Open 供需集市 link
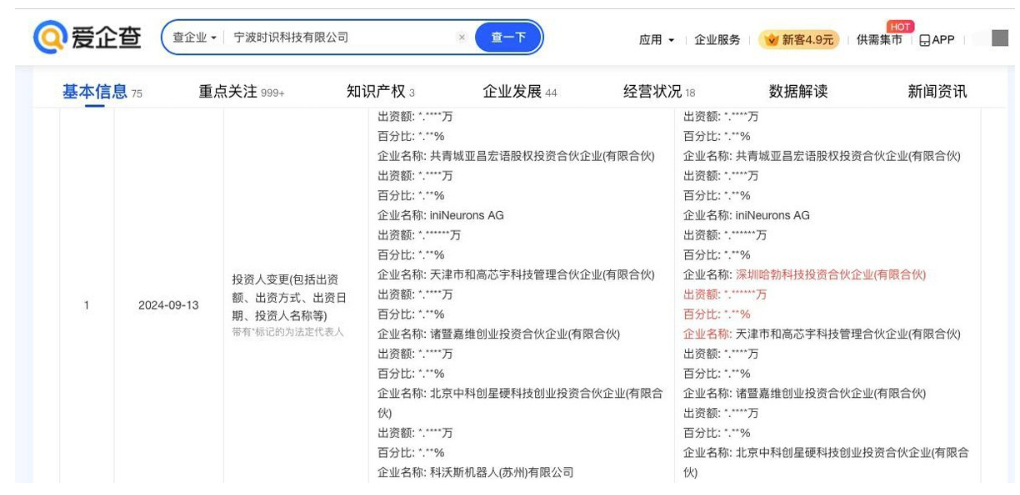Viewport: 1020px width, 495px height. [879, 40]
